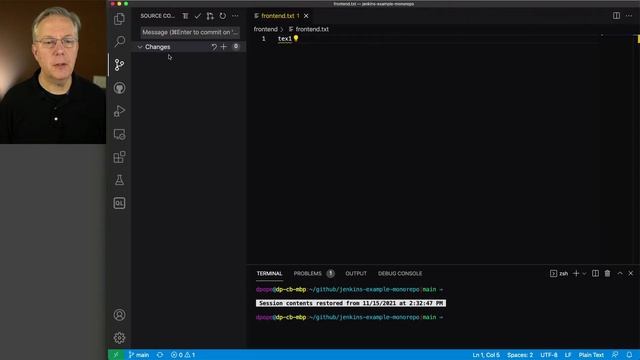This screenshot has width=640, height=360.
Task: Toggle view as tree in Source Control
Action: point(185,16)
